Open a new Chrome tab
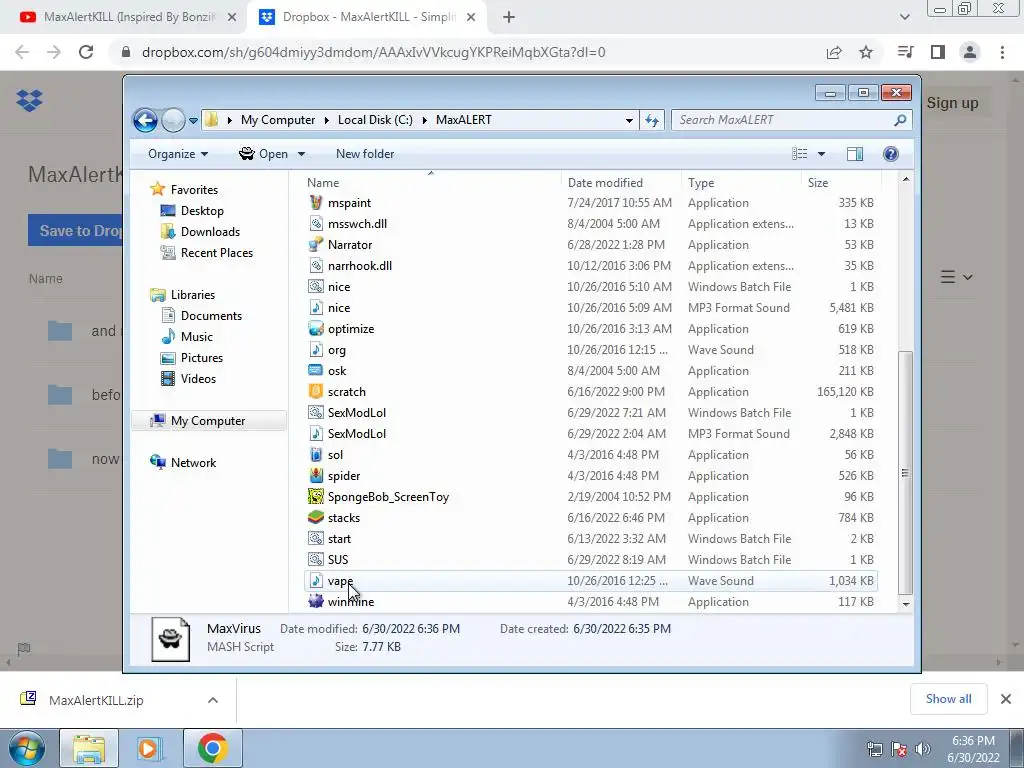This screenshot has width=1024, height=768. [509, 18]
